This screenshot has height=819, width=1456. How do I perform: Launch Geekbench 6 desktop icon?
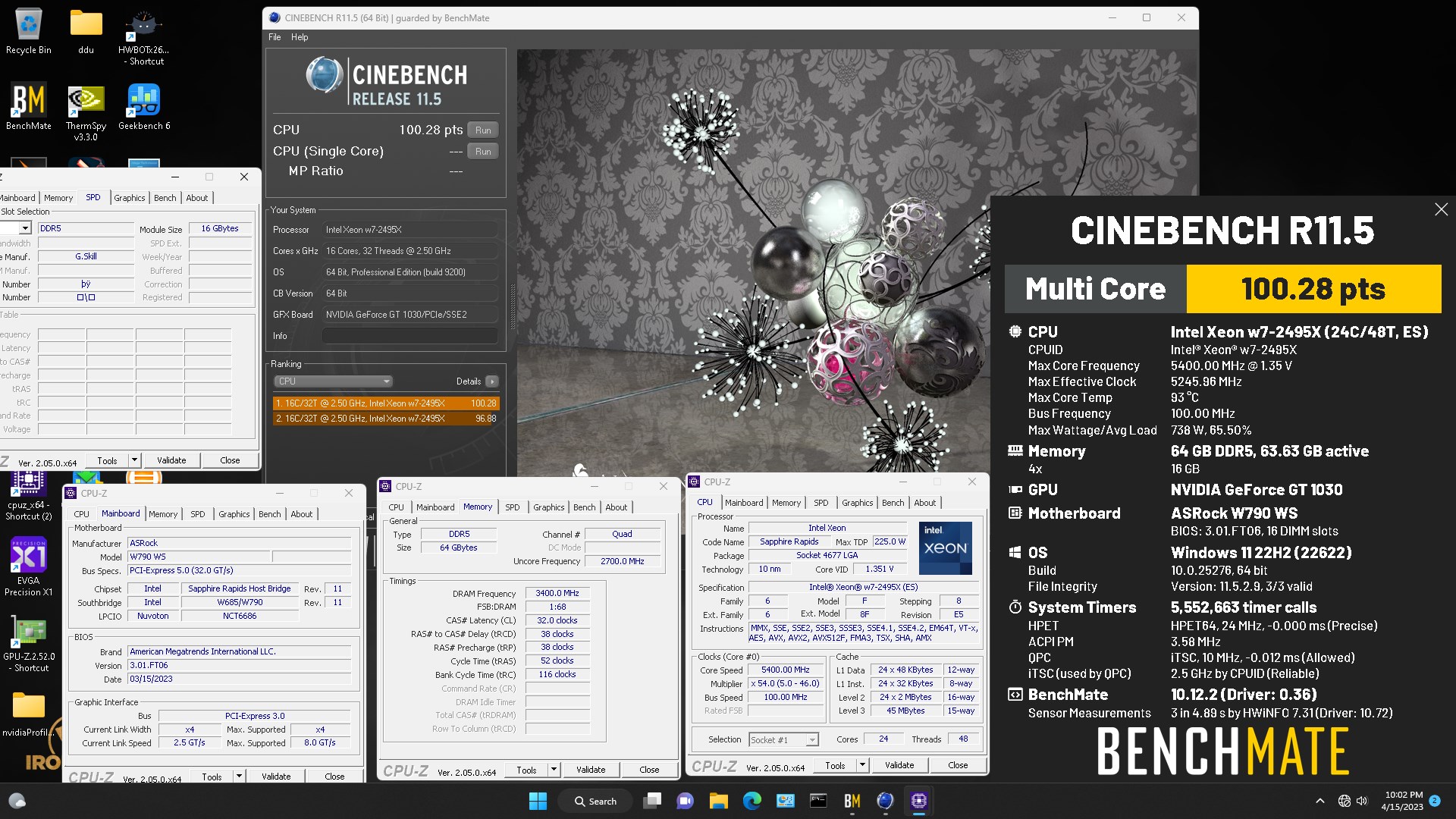point(144,106)
